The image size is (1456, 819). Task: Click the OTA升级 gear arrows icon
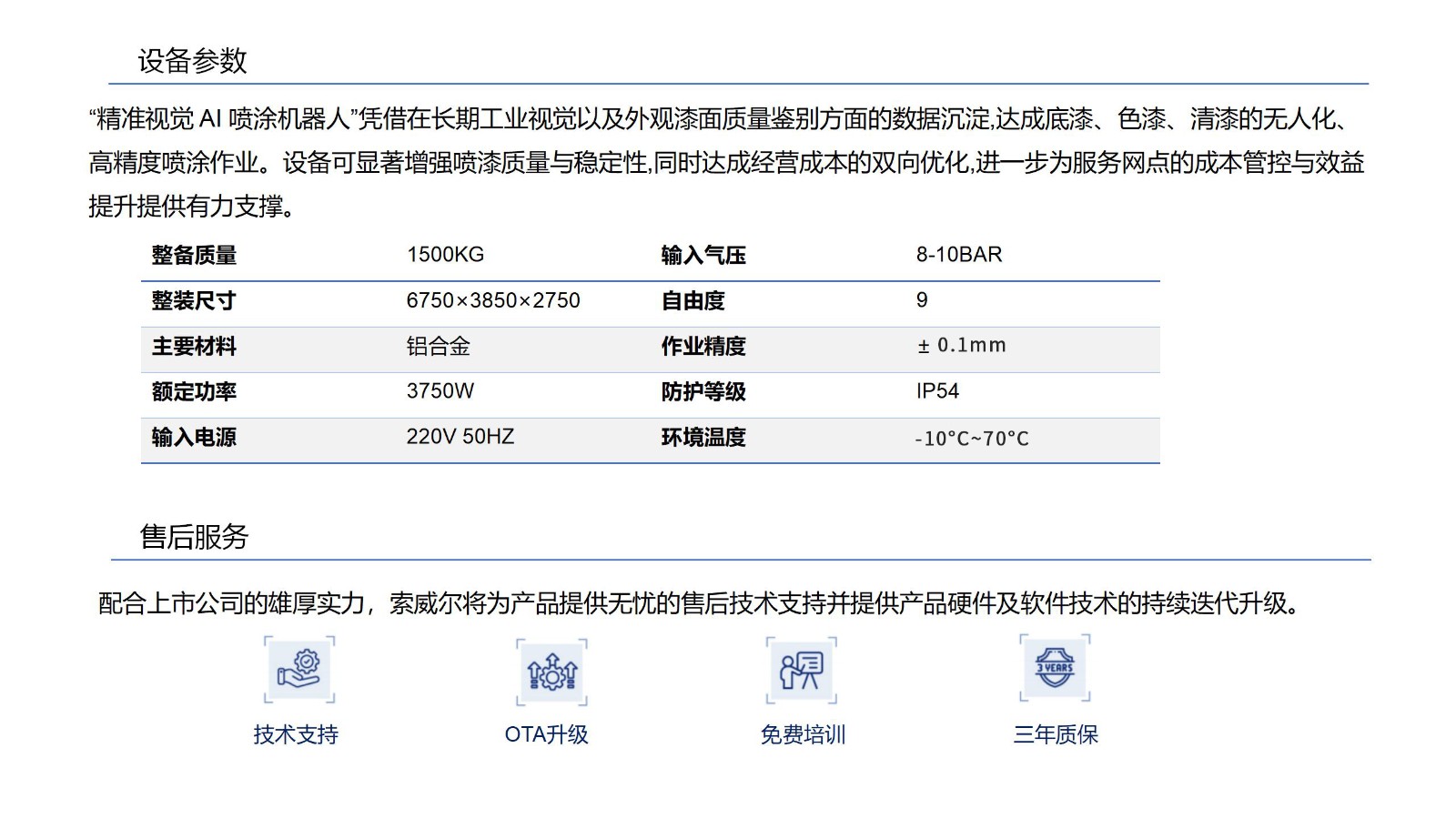551,672
